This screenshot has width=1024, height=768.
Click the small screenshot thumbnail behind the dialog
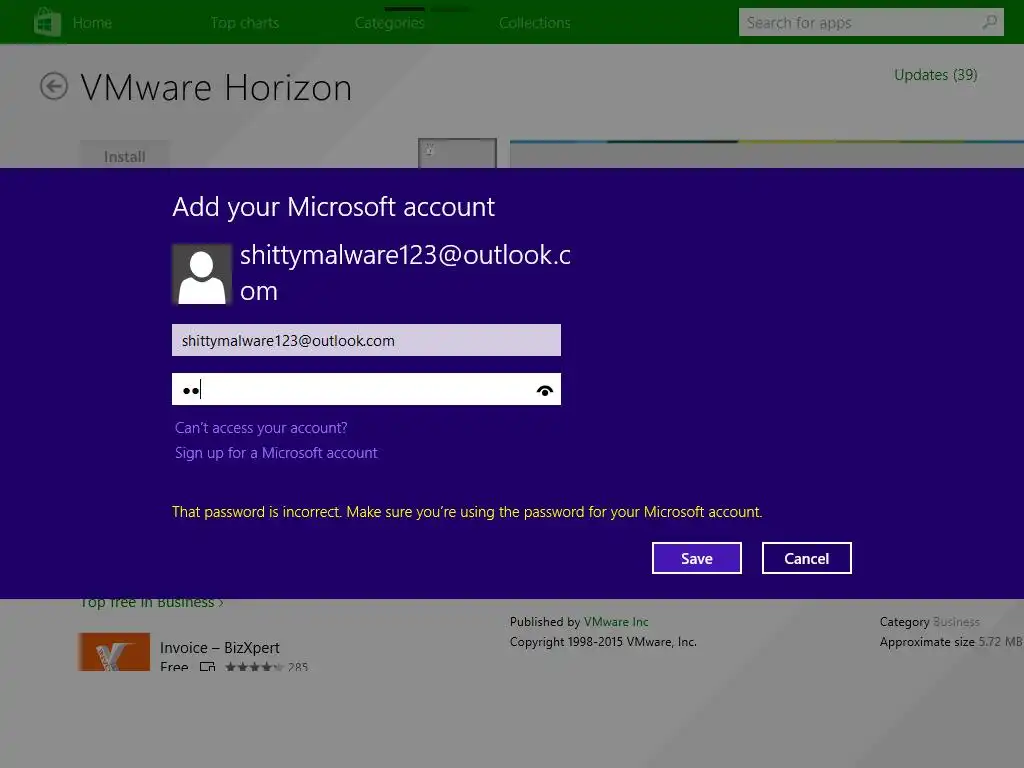457,153
